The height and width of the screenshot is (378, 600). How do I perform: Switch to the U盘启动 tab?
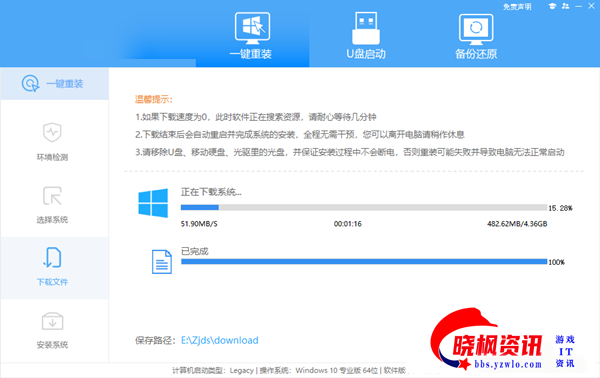pyautogui.click(x=366, y=36)
